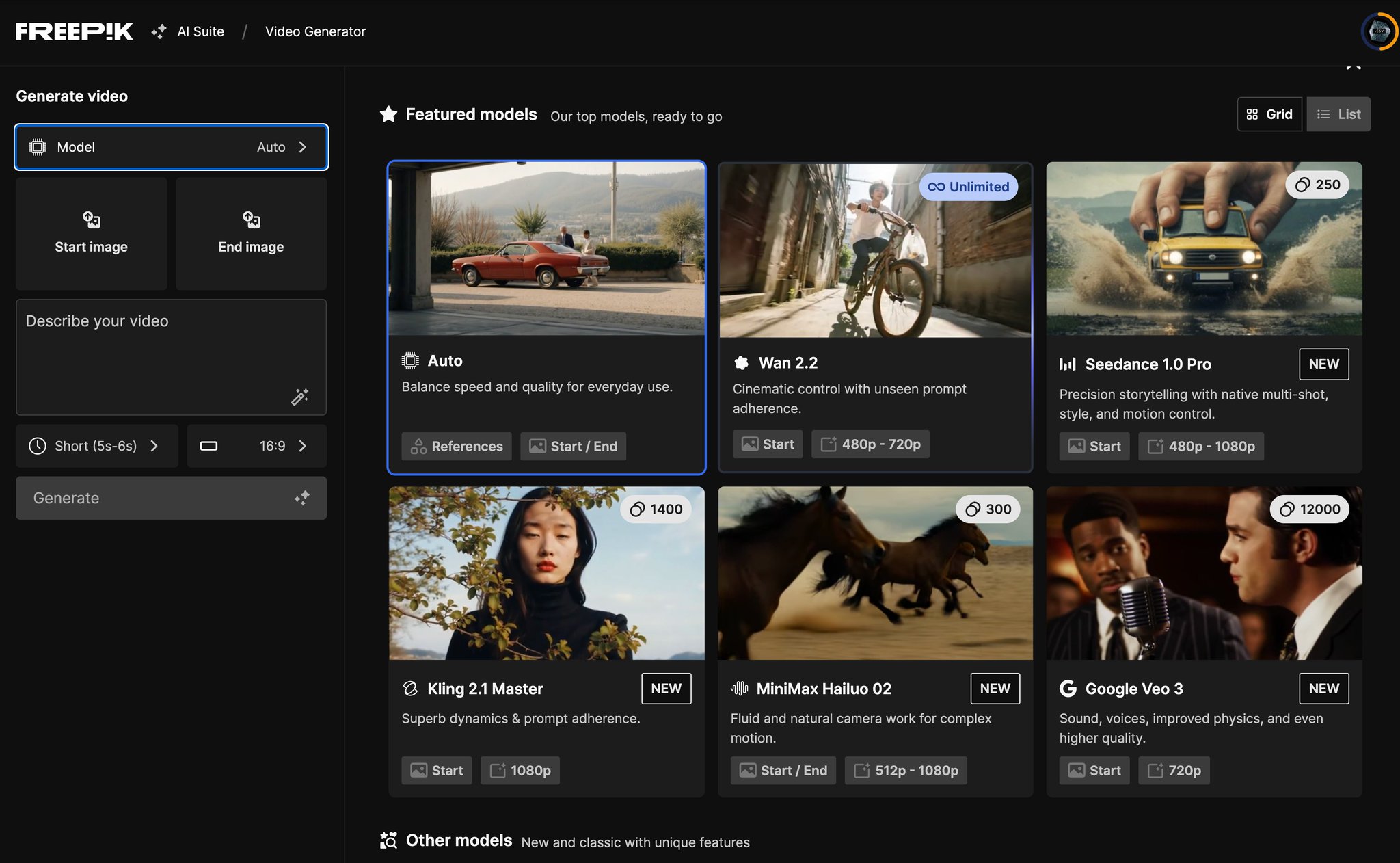The width and height of the screenshot is (1400, 863).
Task: Click 1080p tag on Kling 2.1 Master
Action: [520, 770]
